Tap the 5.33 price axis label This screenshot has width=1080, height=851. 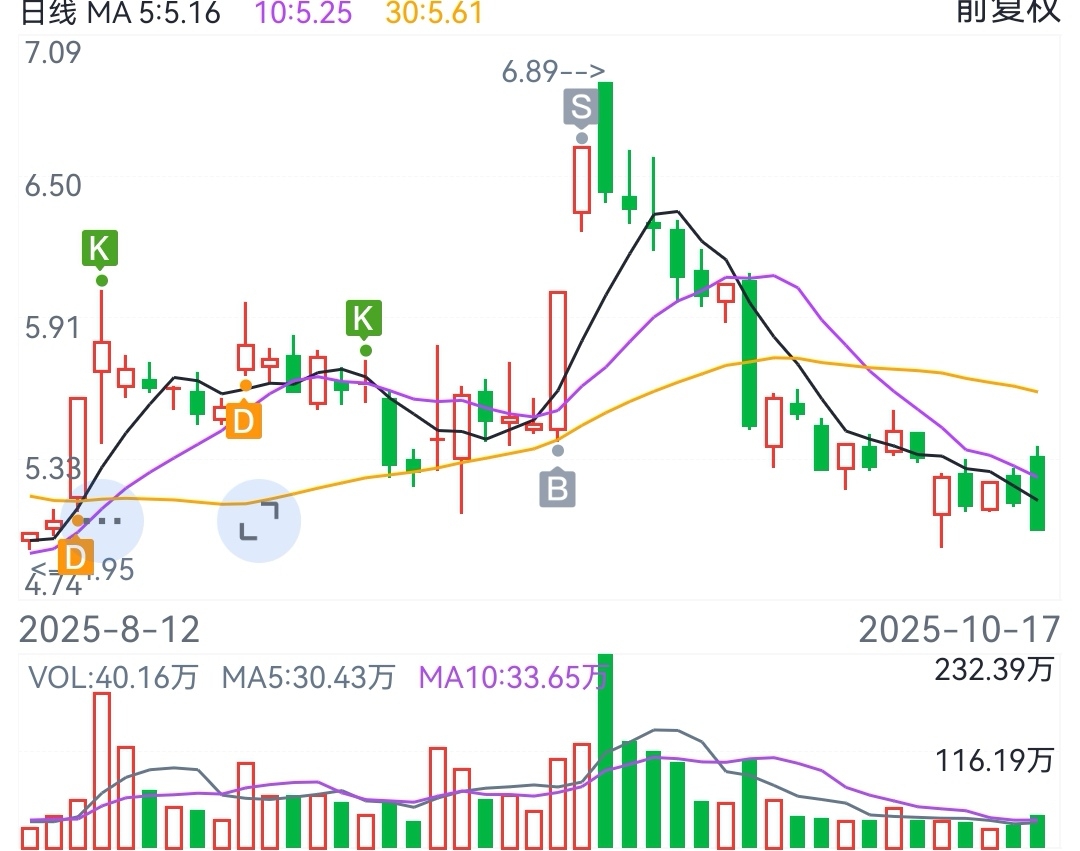coord(52,469)
